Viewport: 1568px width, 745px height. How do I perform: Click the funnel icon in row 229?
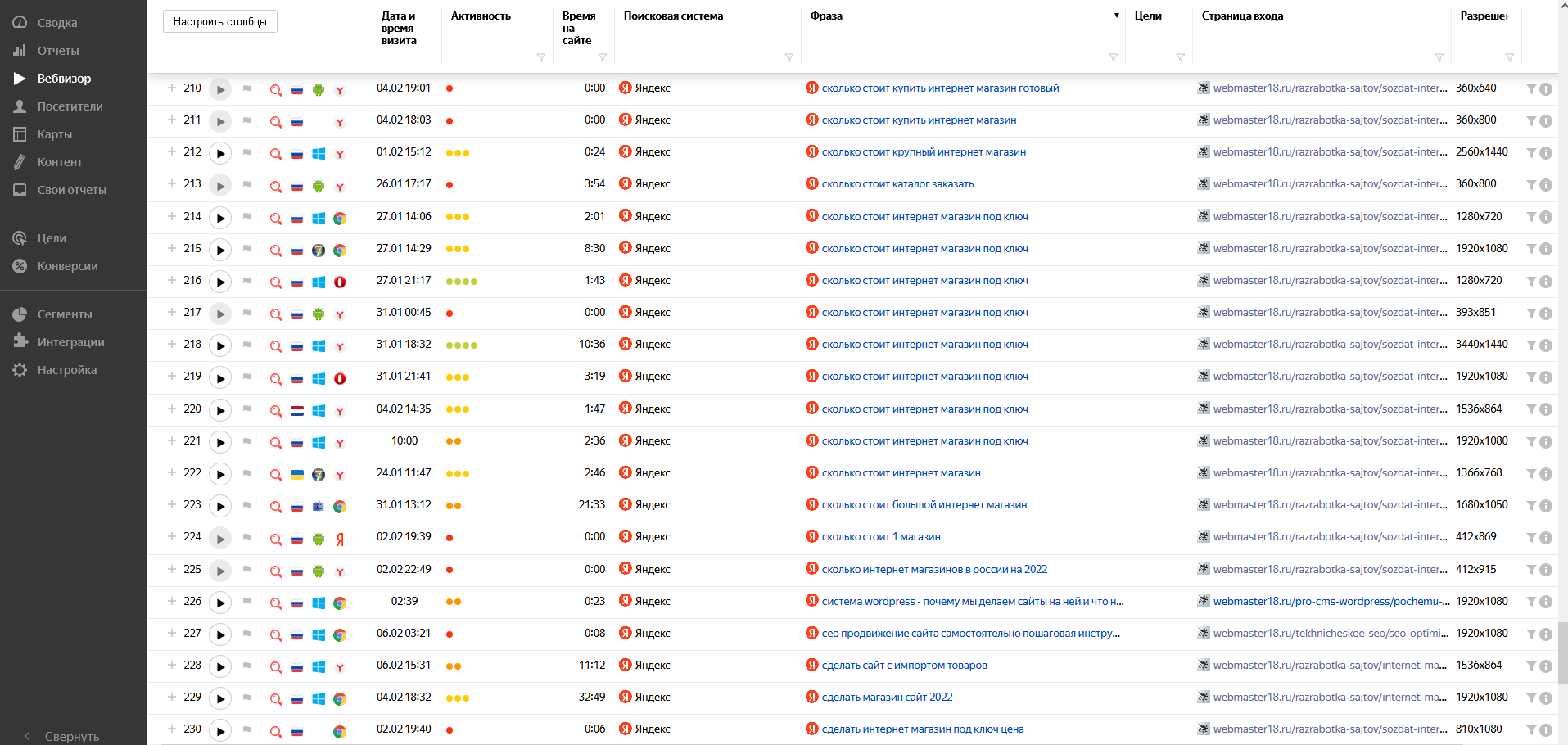click(1531, 698)
